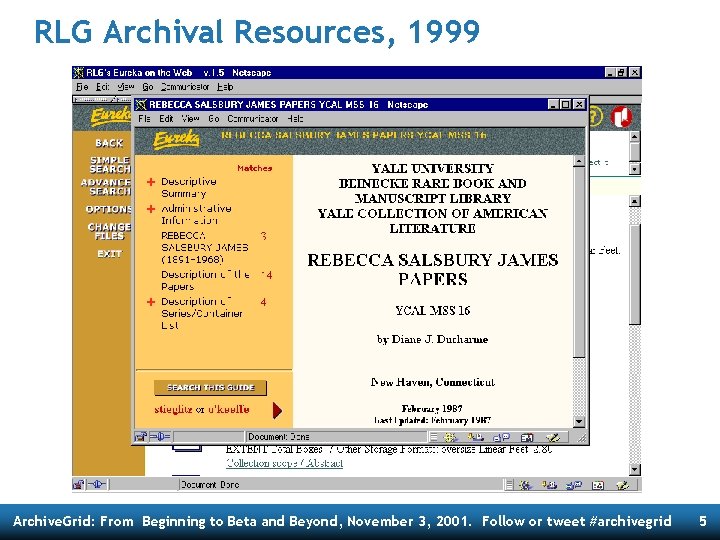Viewport: 720px width, 540px height.
Task: Choose ADVANCED SEARCH in Eureka sidebar
Action: [x=106, y=186]
